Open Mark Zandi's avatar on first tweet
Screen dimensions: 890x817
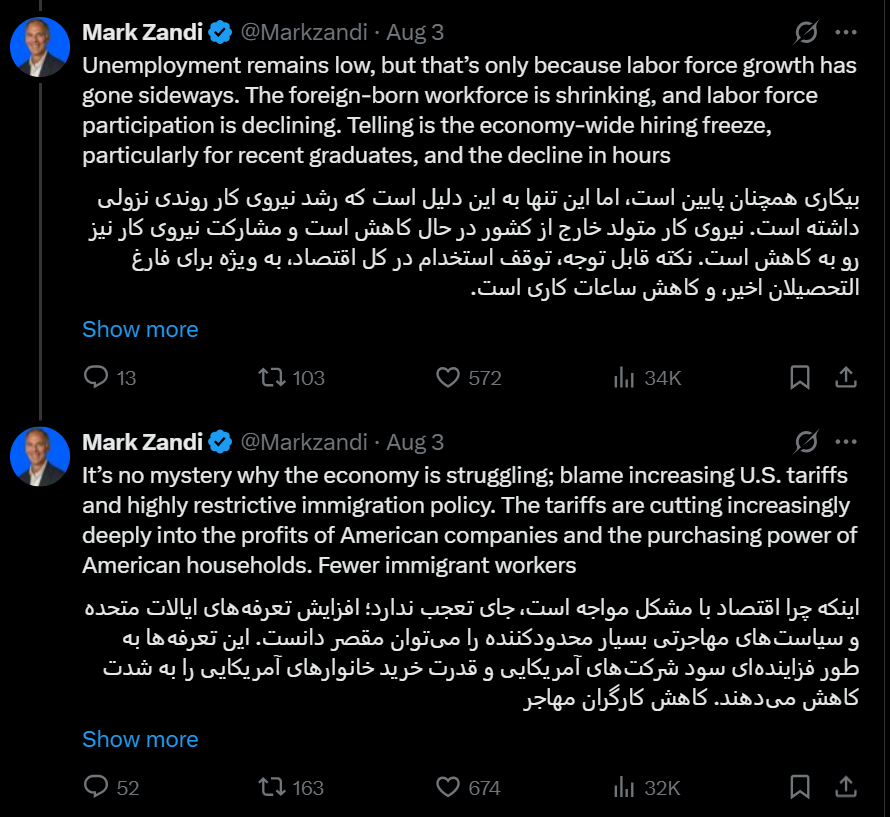pos(40,47)
